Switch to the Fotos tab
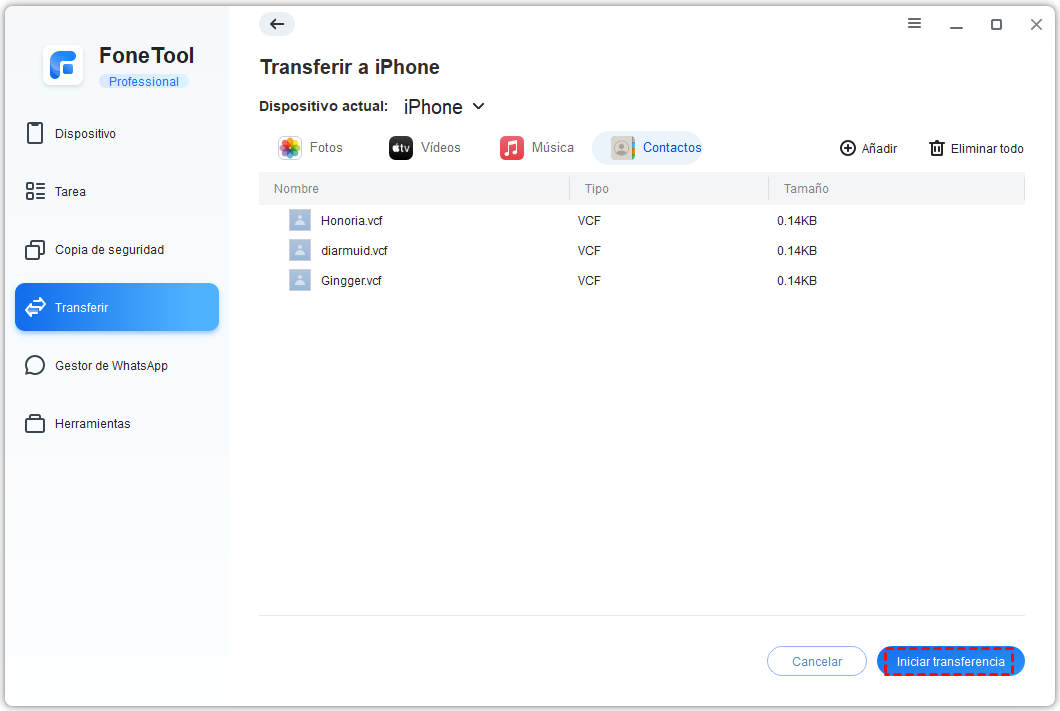 (311, 148)
